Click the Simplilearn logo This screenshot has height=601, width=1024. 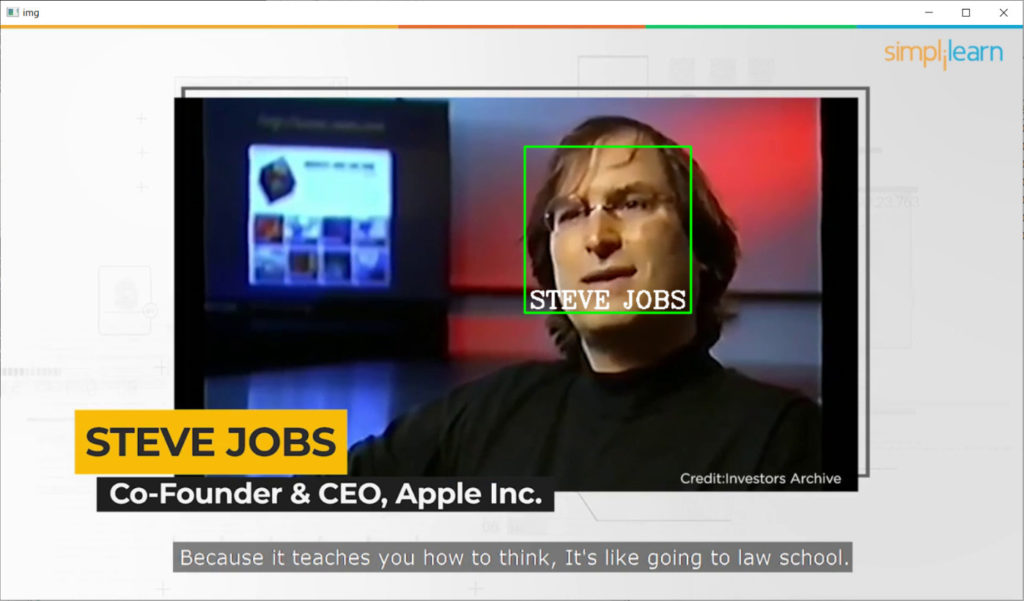coord(943,53)
